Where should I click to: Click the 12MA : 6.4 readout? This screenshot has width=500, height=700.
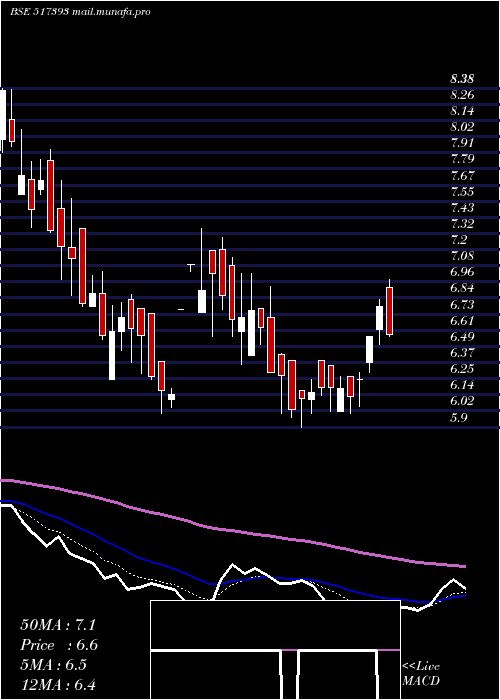pyautogui.click(x=58, y=685)
